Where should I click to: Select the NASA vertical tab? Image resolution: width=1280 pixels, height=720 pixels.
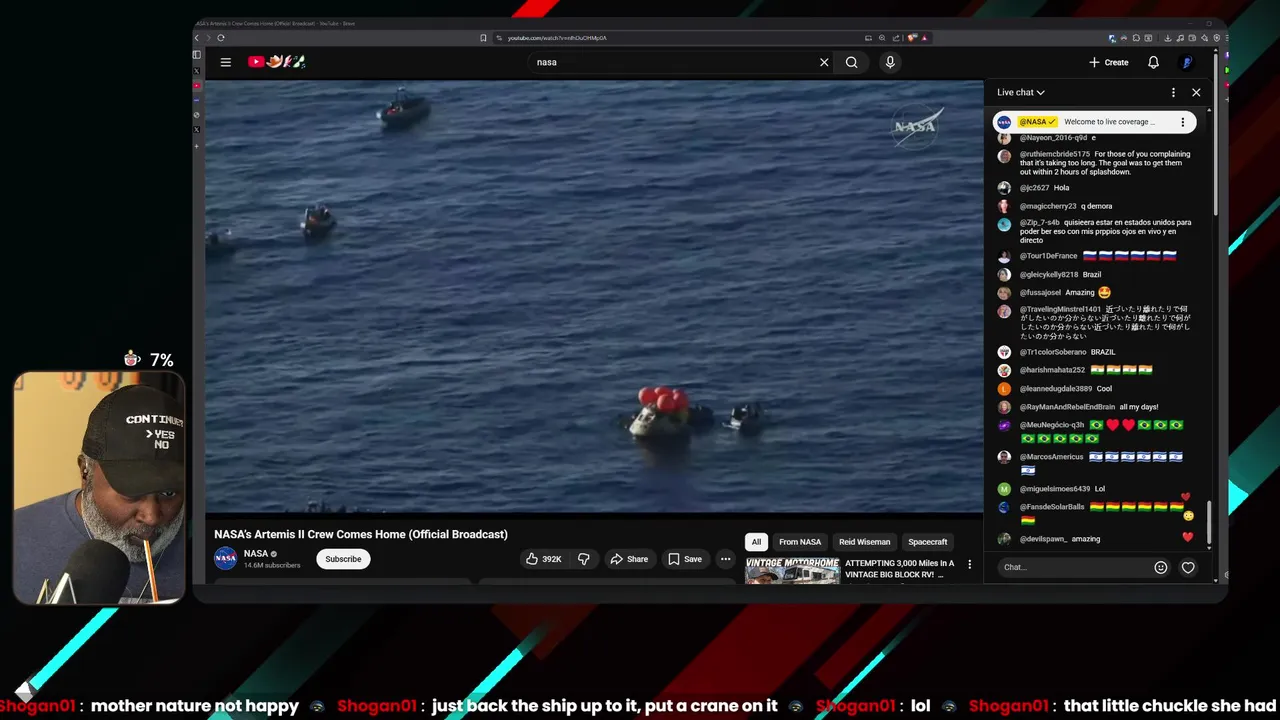click(x=197, y=100)
